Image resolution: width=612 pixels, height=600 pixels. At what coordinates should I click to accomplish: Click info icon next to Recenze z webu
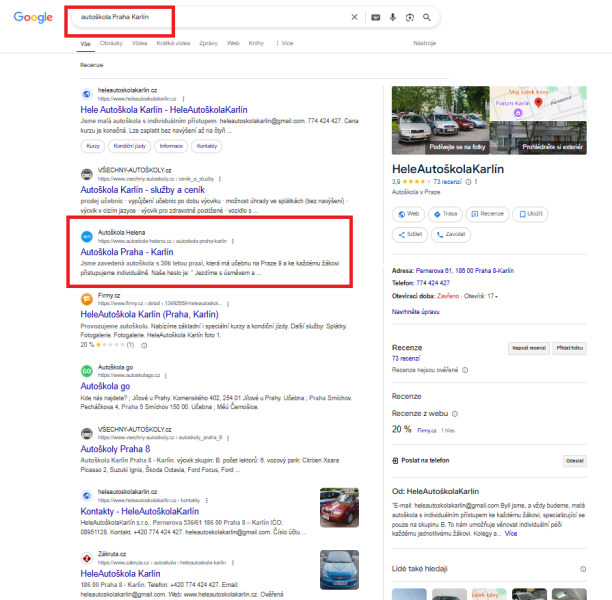pyautogui.click(x=455, y=414)
